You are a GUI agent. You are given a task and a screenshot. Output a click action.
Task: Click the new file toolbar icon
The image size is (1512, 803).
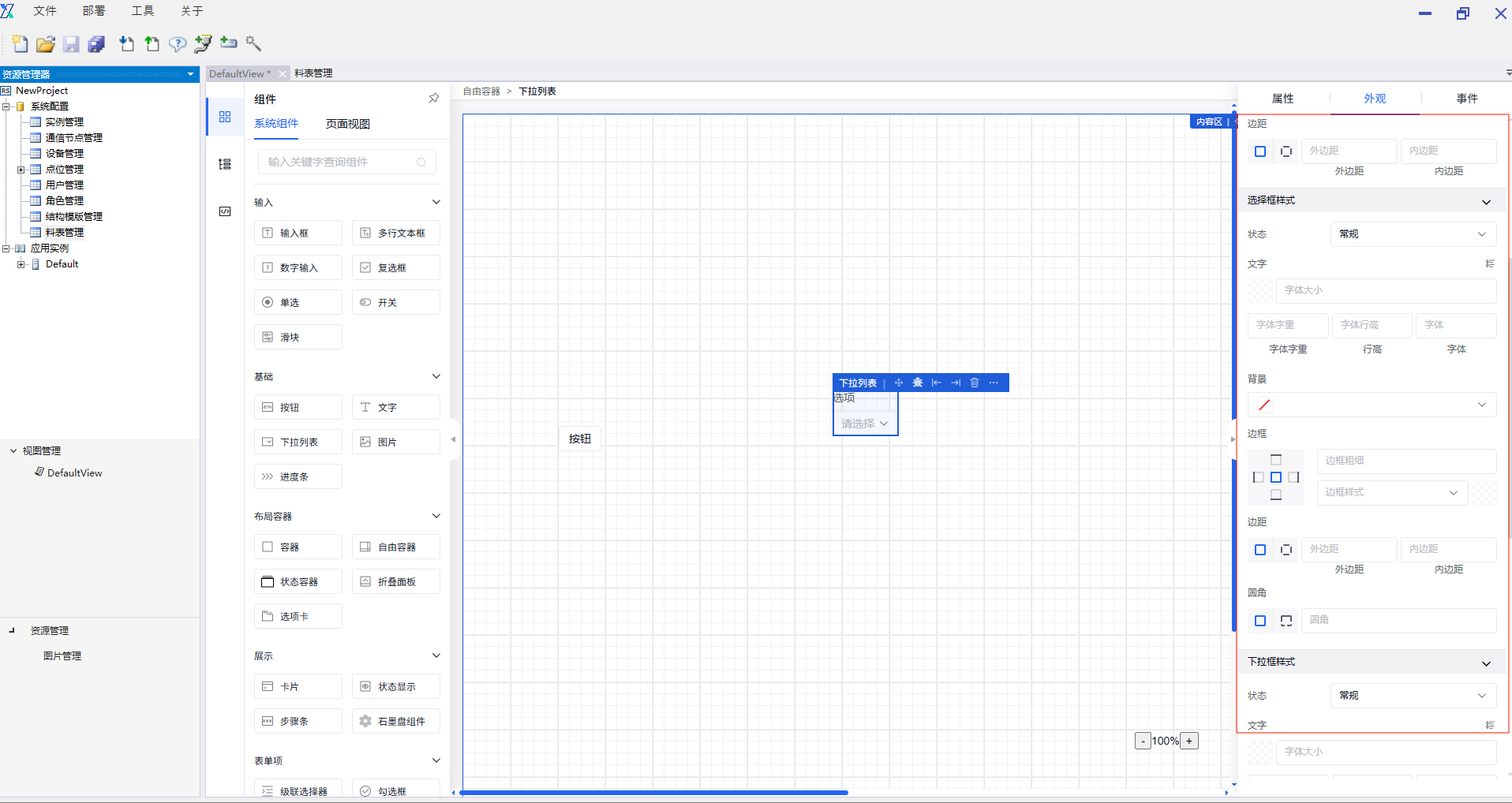(x=20, y=44)
